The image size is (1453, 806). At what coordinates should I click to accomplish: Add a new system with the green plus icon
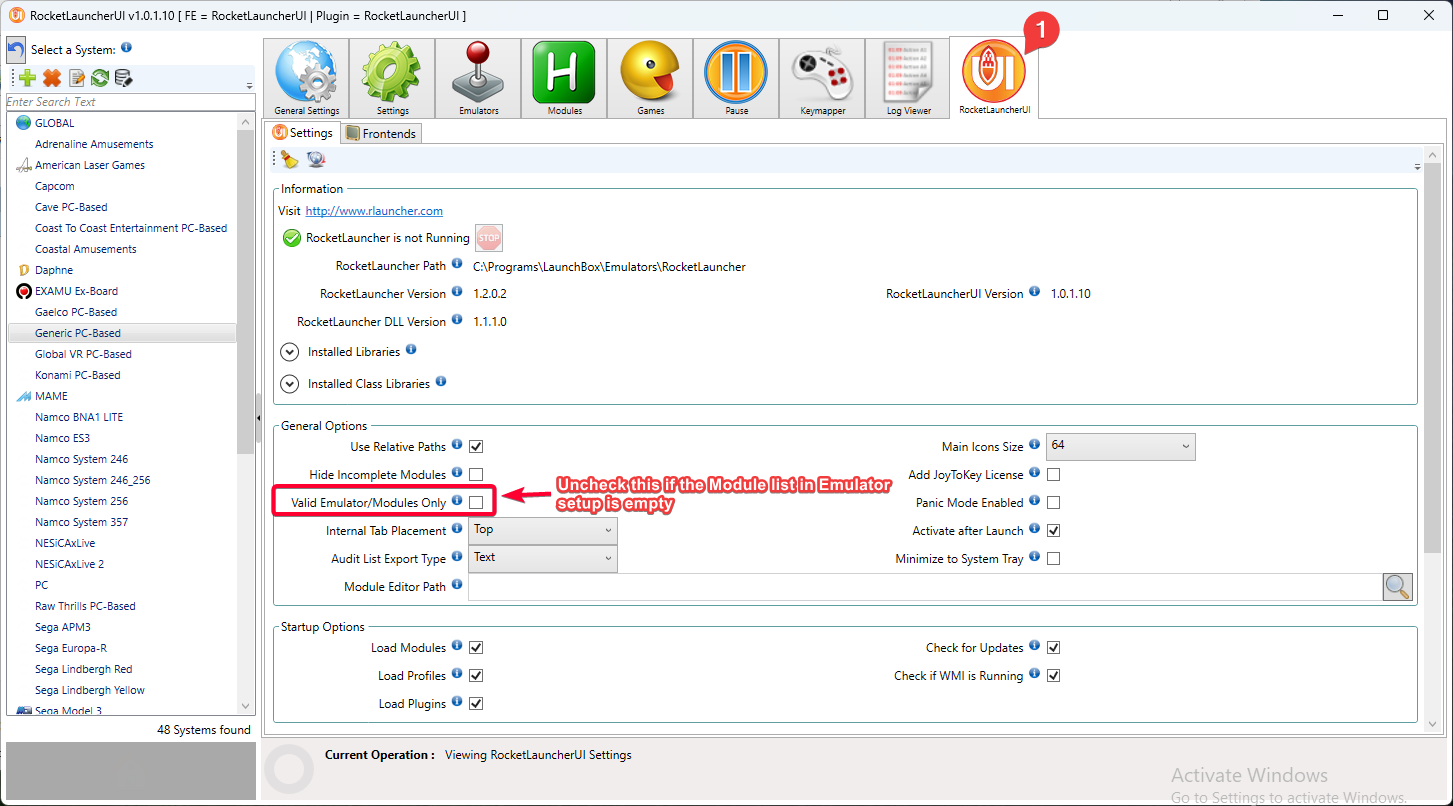28,78
